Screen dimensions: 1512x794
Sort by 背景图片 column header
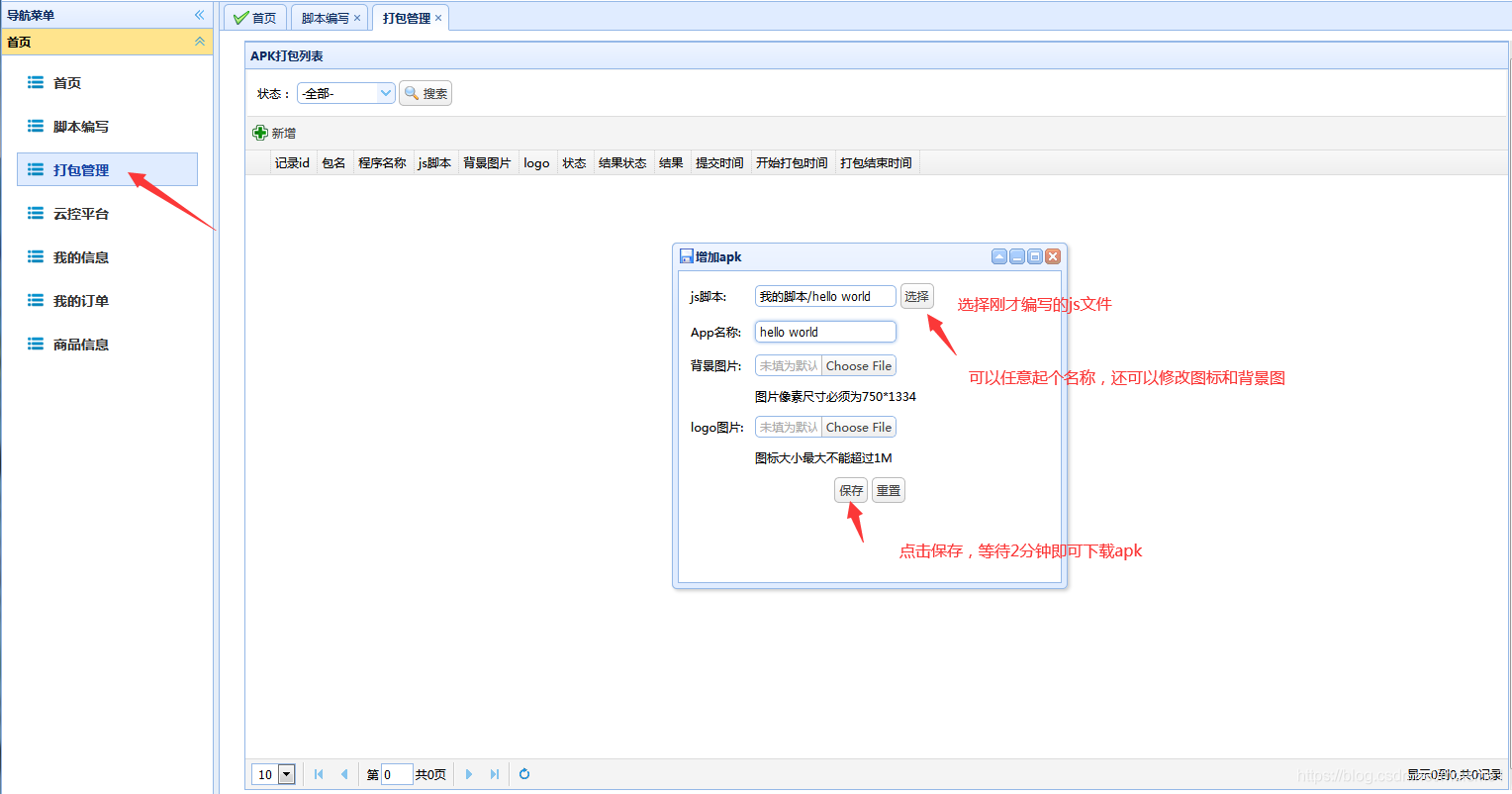(487, 162)
